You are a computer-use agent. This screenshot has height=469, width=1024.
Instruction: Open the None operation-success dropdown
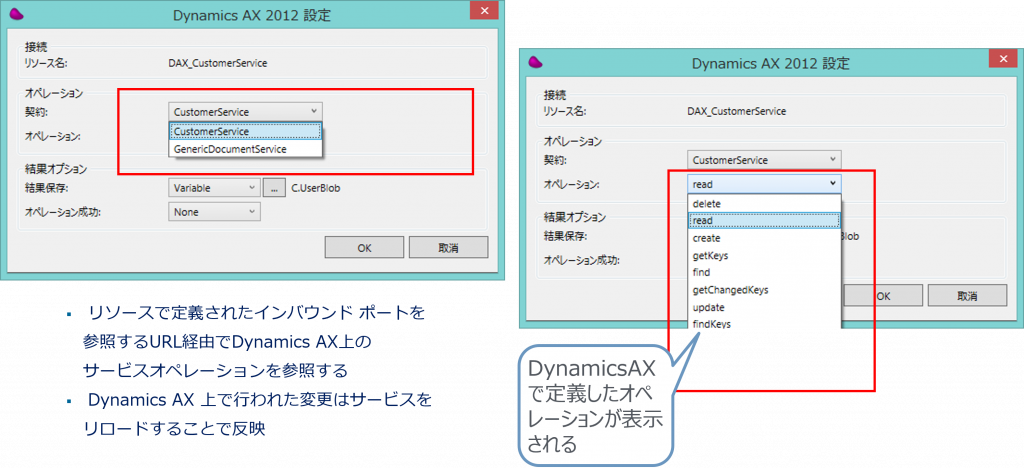tap(215, 212)
